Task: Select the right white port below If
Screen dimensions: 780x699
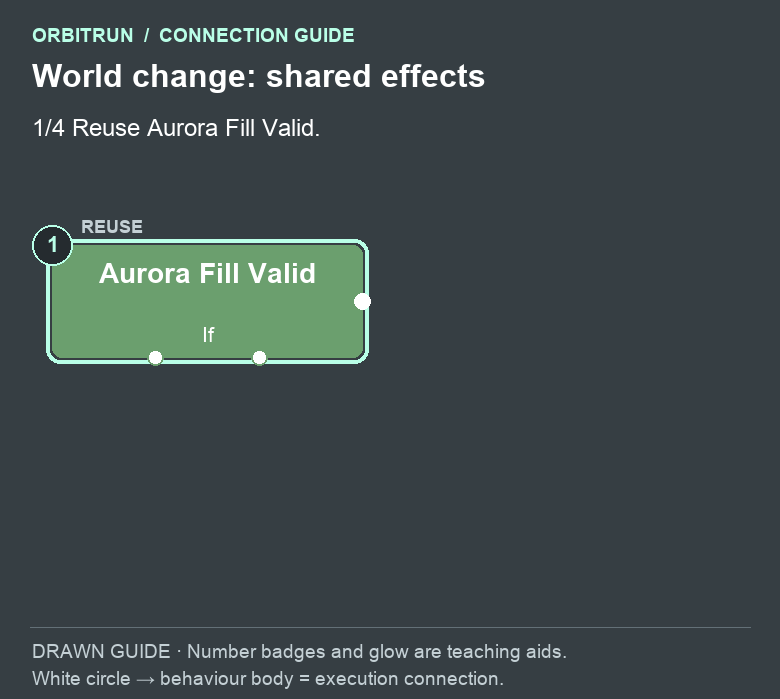Action: click(x=259, y=358)
